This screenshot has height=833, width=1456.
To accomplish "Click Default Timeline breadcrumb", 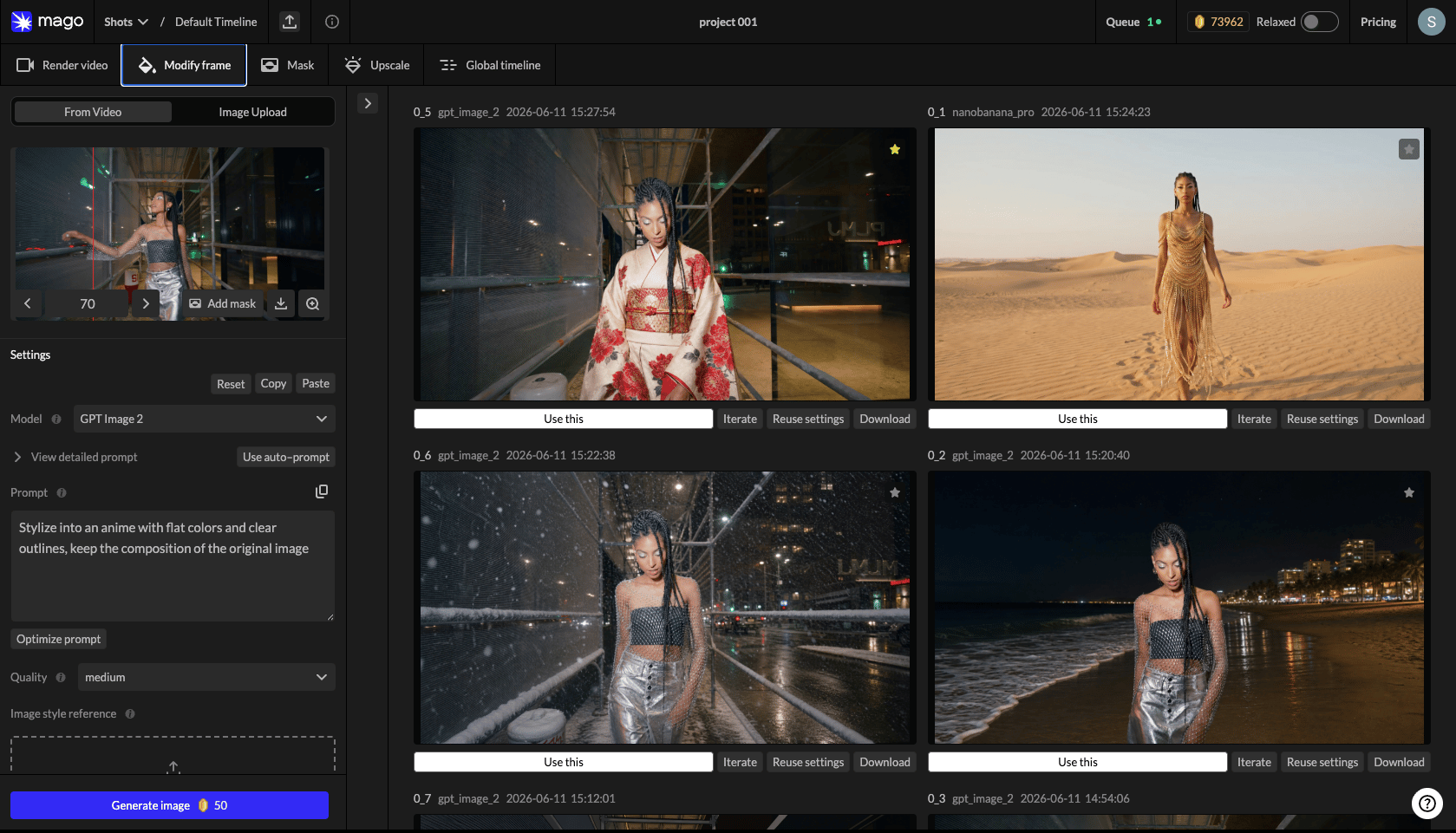I will (216, 22).
